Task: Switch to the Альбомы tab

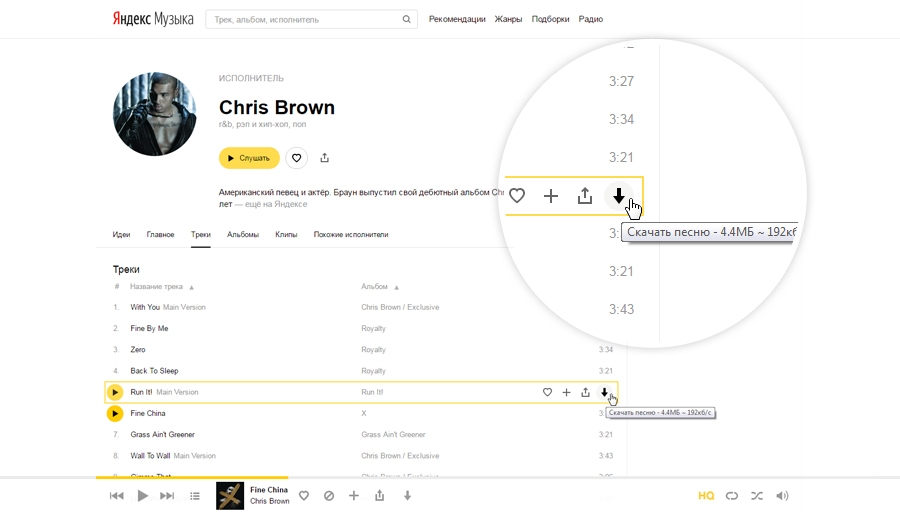Action: 243,234
